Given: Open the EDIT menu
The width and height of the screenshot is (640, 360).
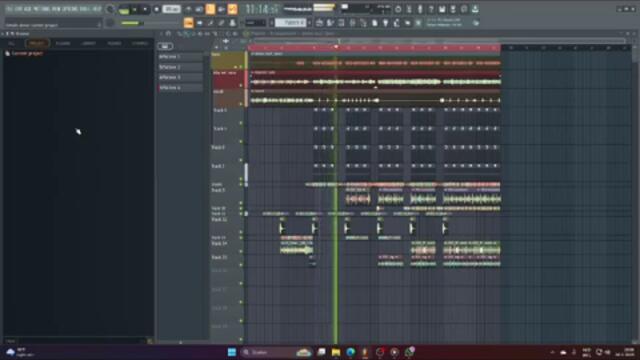Looking at the screenshot, I should point(18,9).
